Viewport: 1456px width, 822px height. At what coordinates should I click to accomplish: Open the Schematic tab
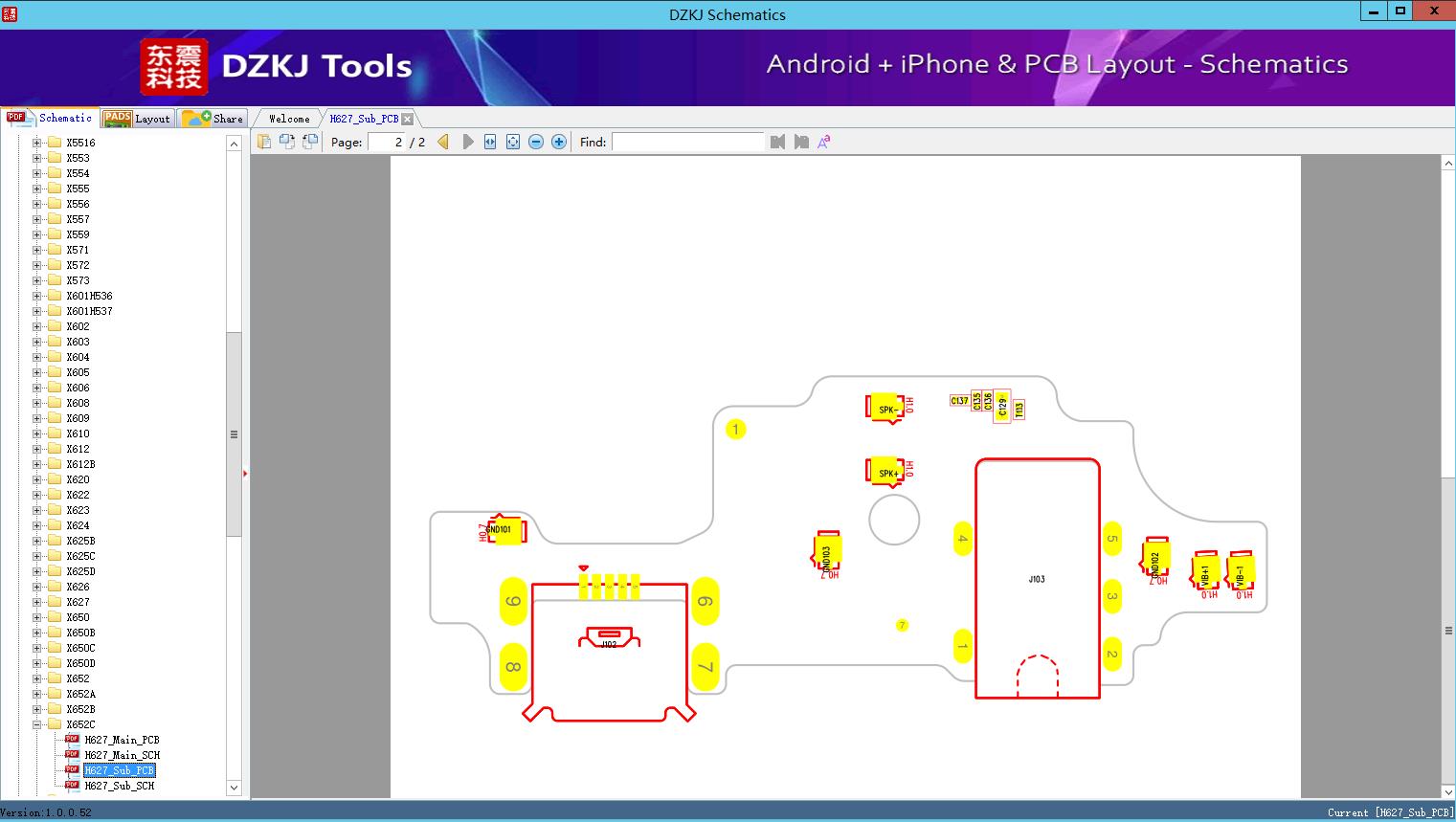tap(50, 118)
